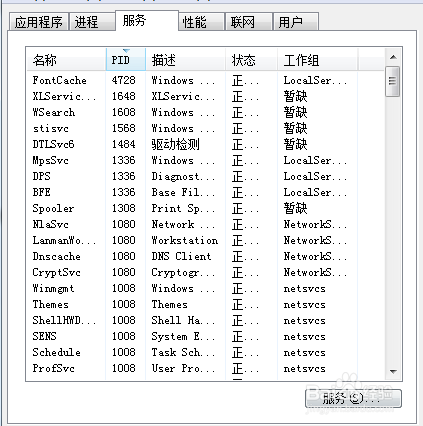Click the scrollbar up arrow
Image resolution: width=423 pixels, height=426 pixels.
point(393,57)
